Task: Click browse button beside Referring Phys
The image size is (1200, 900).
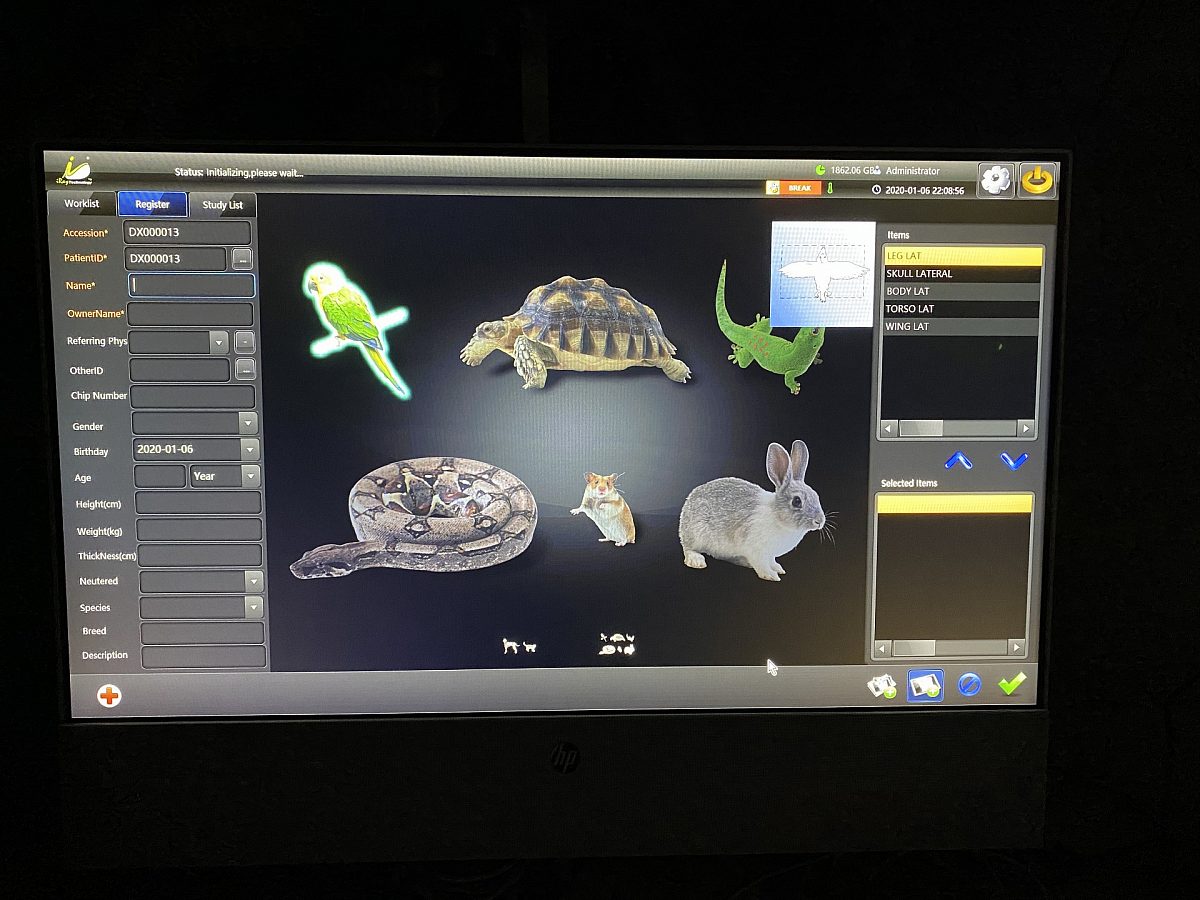Action: (244, 342)
